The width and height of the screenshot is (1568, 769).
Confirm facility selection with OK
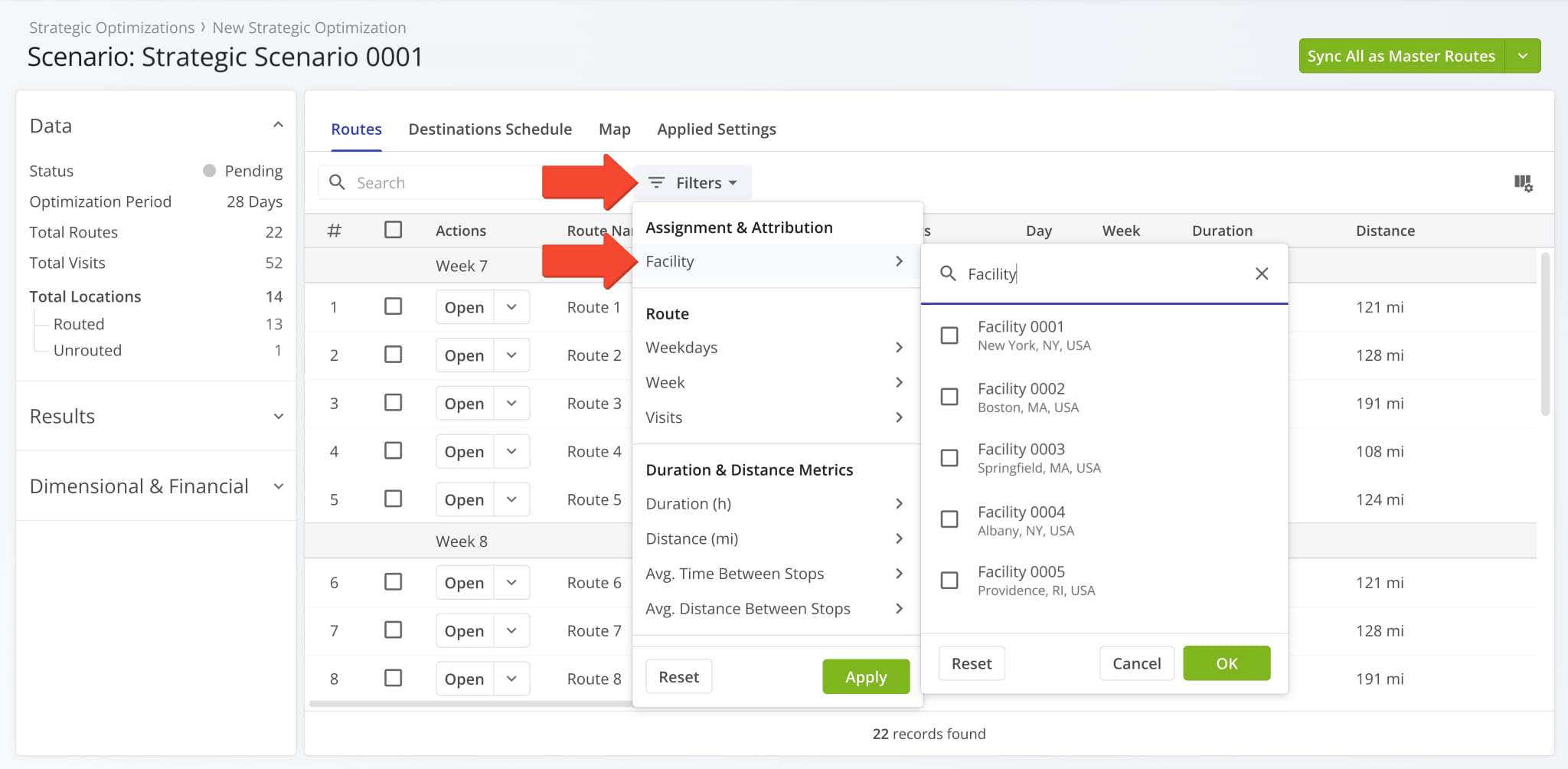click(x=1226, y=663)
